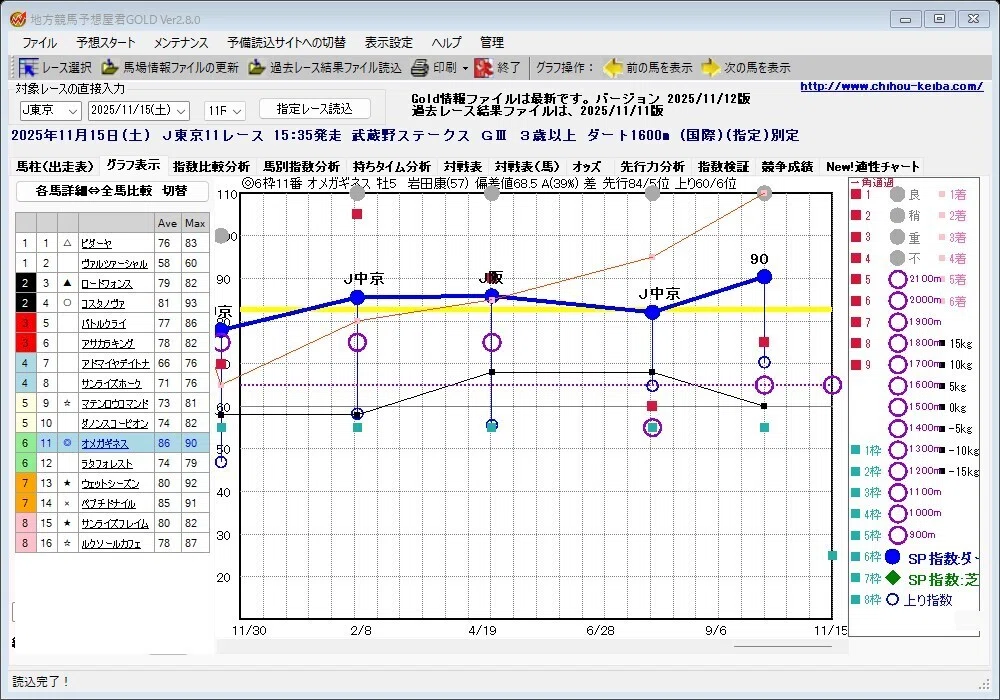This screenshot has width=1000, height=700.
Task: Click the レース選択 toolbar icon
Action: (x=29, y=67)
